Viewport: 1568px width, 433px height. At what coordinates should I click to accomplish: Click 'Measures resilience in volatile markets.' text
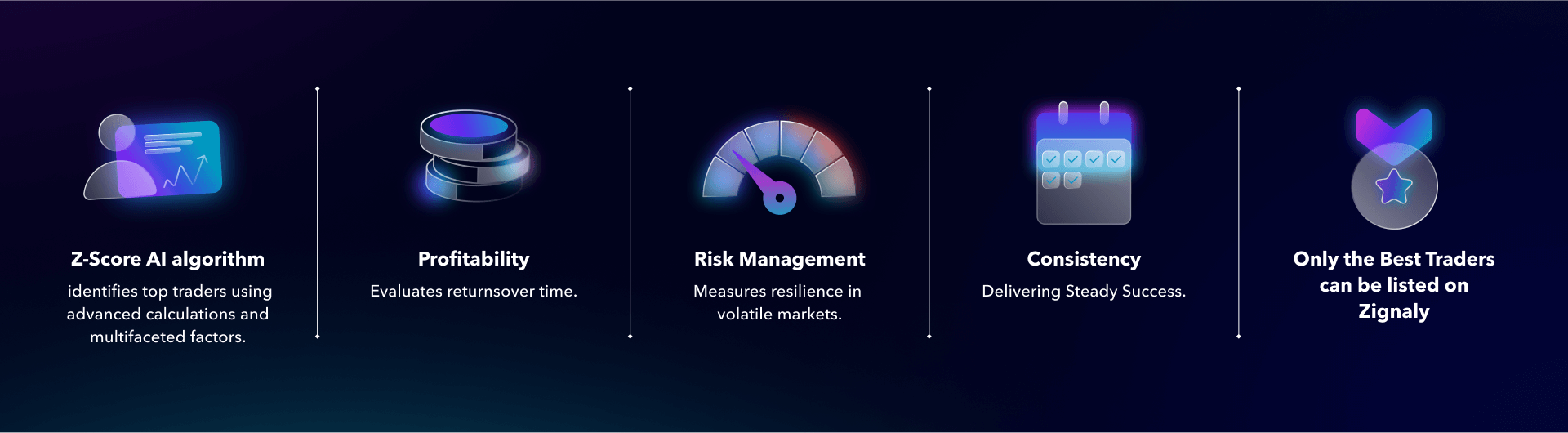point(778,302)
